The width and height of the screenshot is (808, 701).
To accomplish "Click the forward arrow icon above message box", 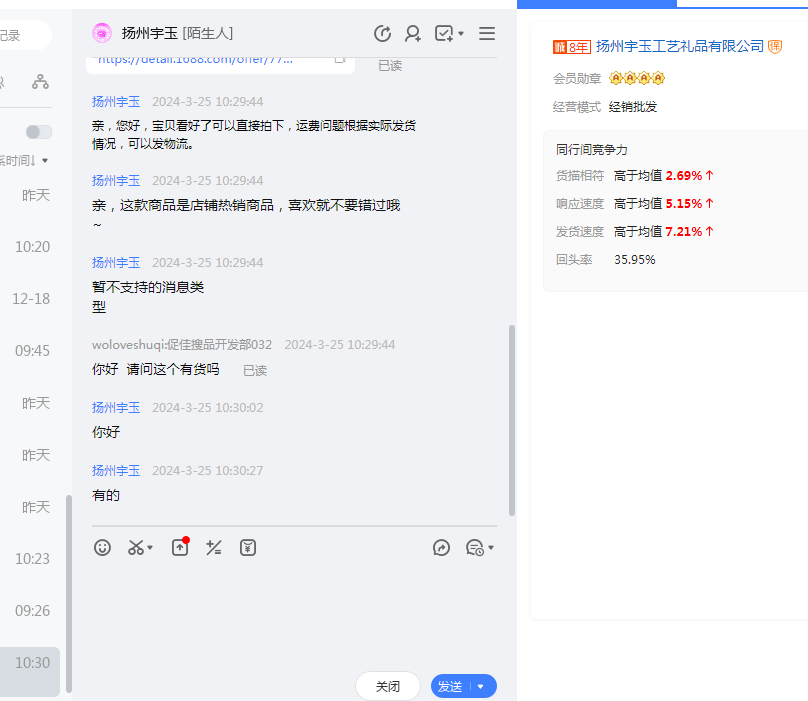I will (x=441, y=547).
